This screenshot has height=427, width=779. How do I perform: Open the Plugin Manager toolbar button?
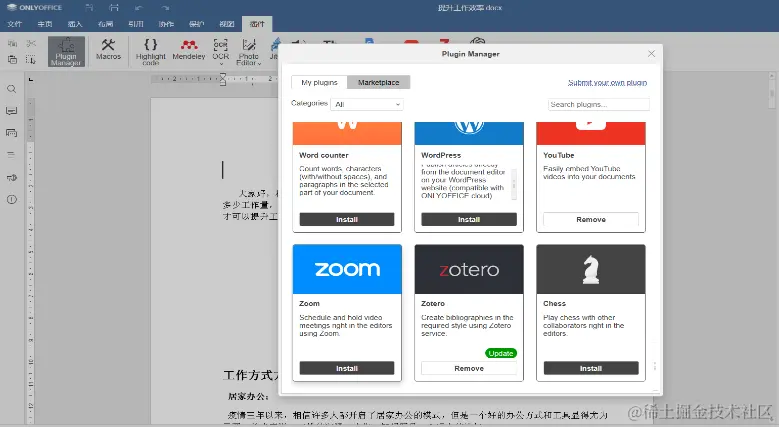[66, 51]
